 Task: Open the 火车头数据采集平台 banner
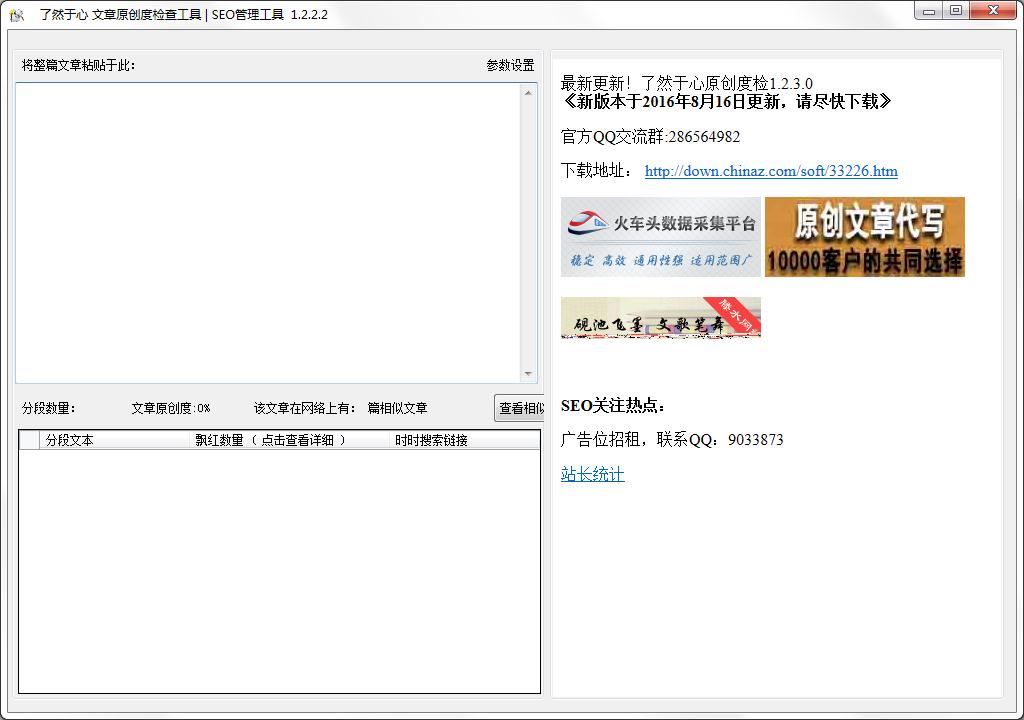tap(661, 237)
